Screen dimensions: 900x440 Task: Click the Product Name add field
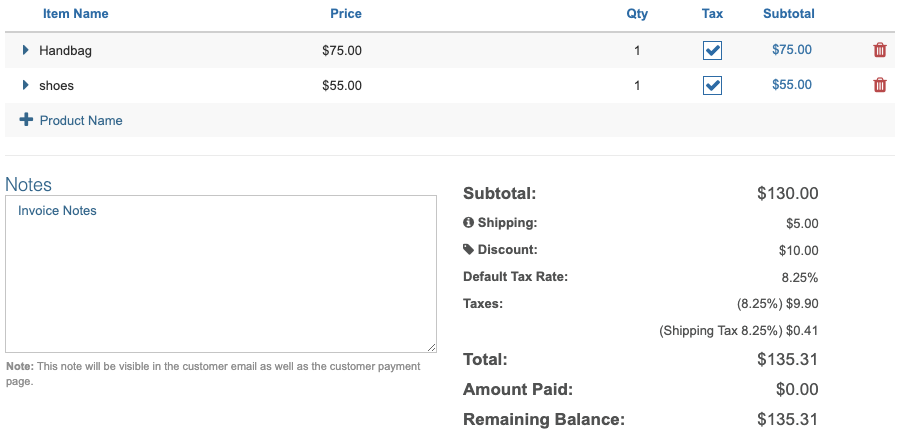pos(81,120)
